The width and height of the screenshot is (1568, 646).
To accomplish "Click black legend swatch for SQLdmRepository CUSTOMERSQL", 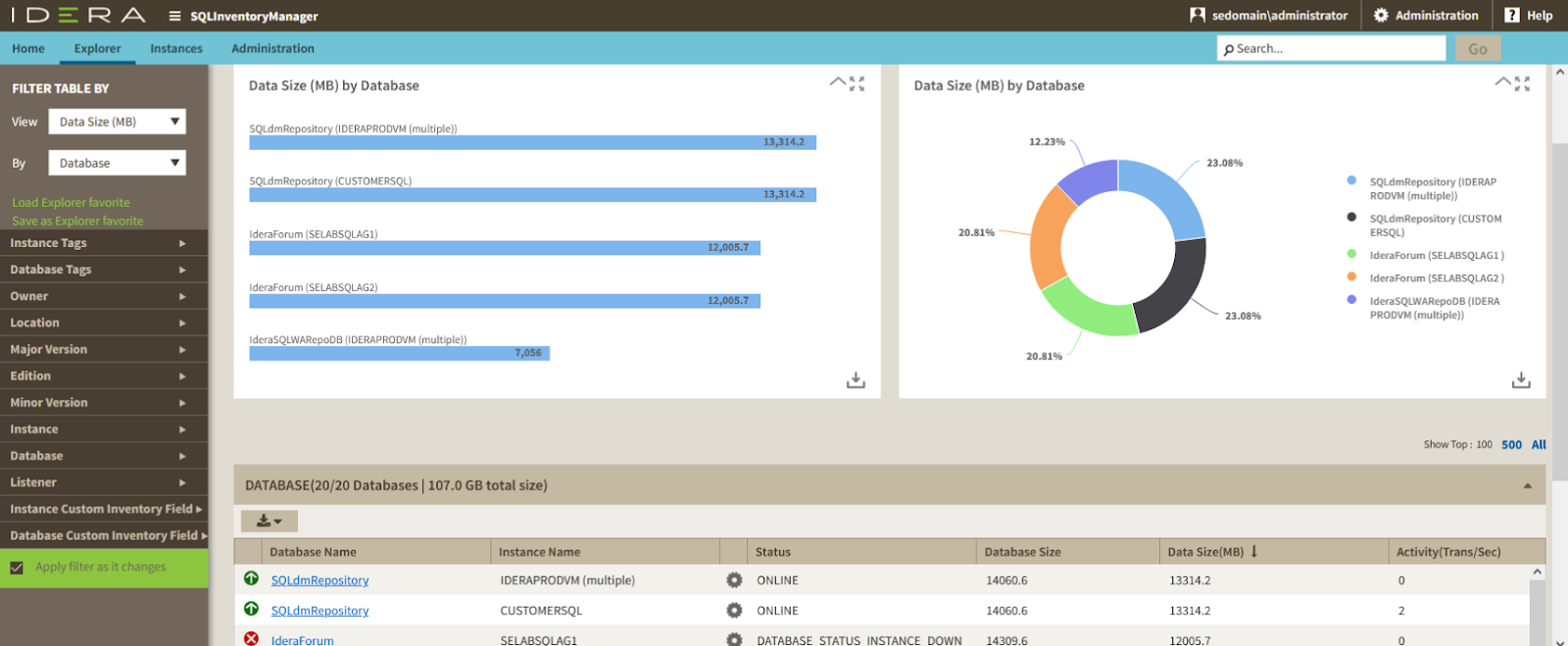I will pos(1351,217).
